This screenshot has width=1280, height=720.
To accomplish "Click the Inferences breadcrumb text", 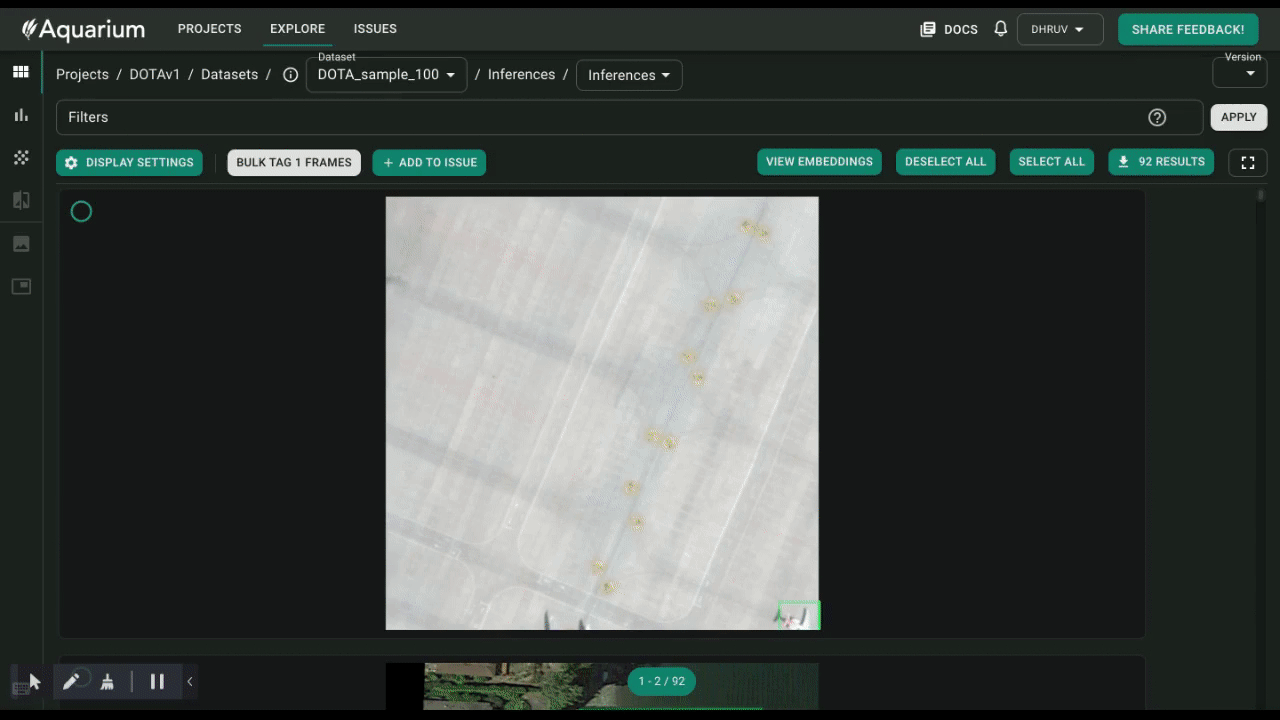I will tap(521, 75).
